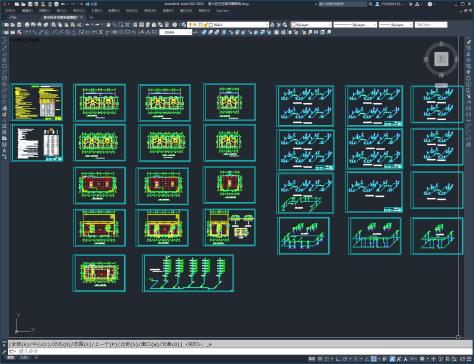Toggle polar tracking in the status bar
Screen dimensions: 474x364
(345, 359)
